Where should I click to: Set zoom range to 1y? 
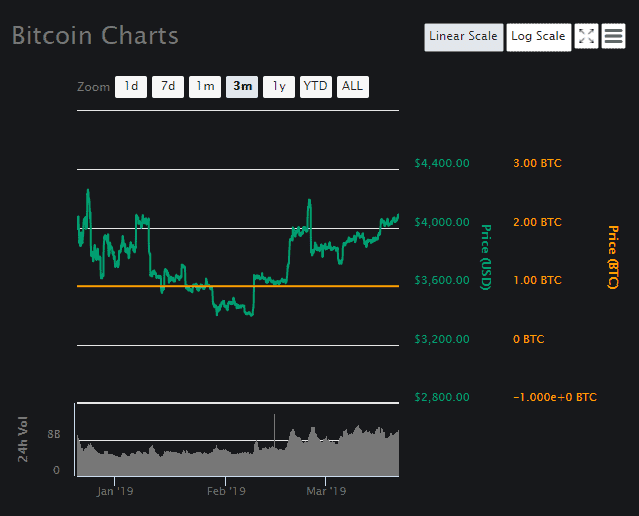279,86
